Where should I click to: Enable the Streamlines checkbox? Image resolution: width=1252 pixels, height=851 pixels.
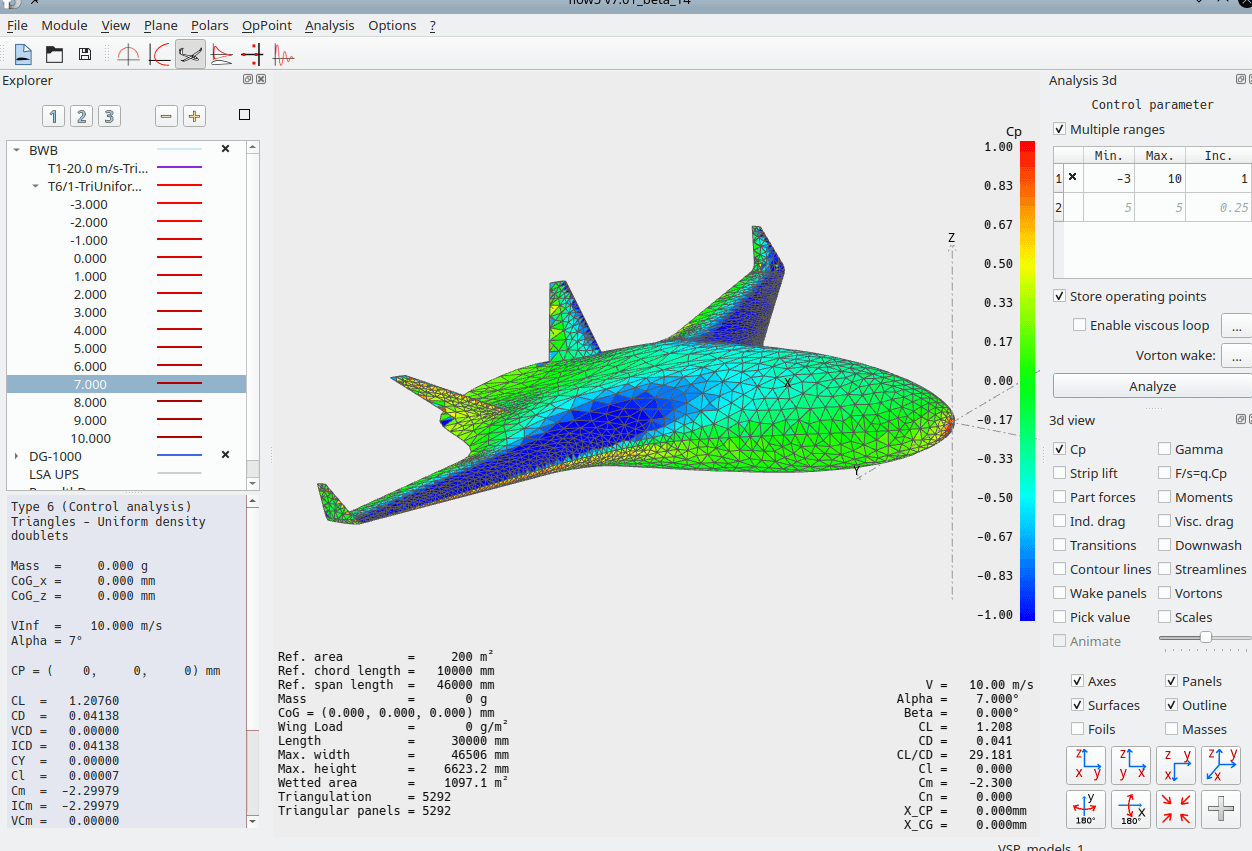(x=1165, y=569)
